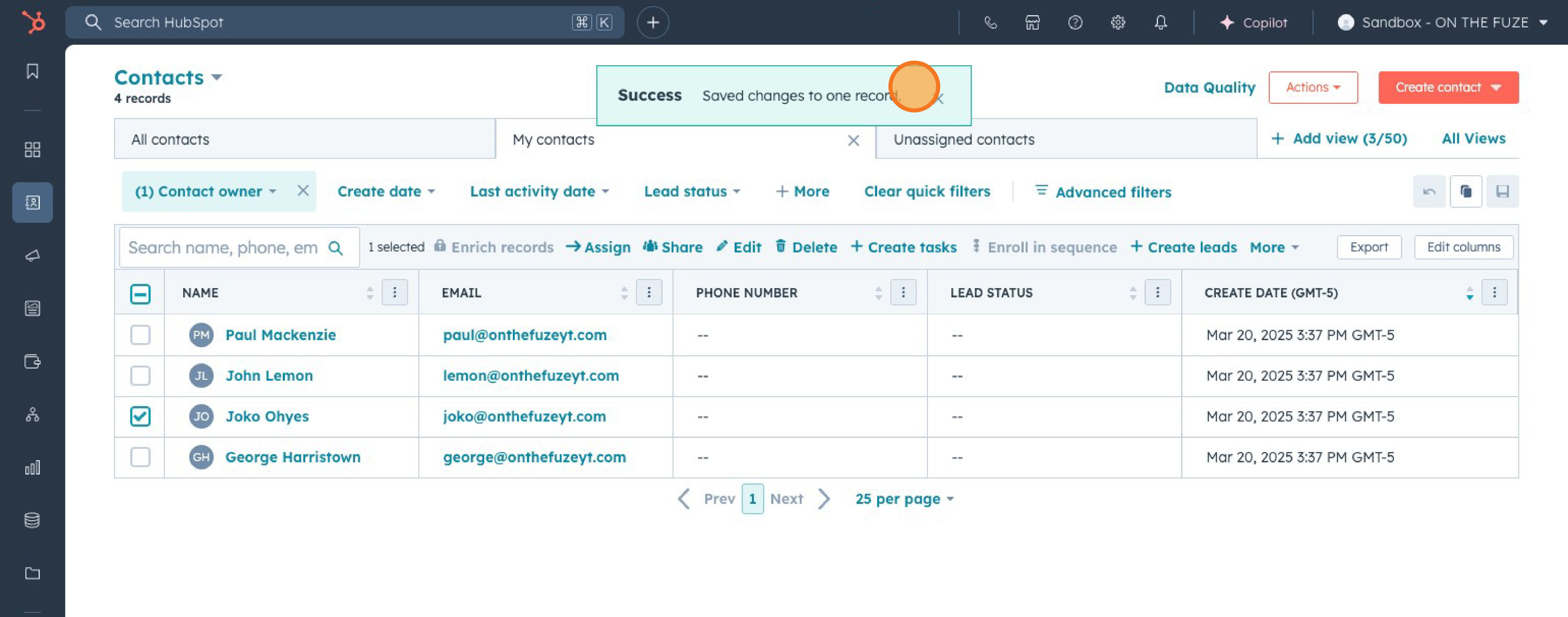Open the notifications bell

pos(1161,22)
